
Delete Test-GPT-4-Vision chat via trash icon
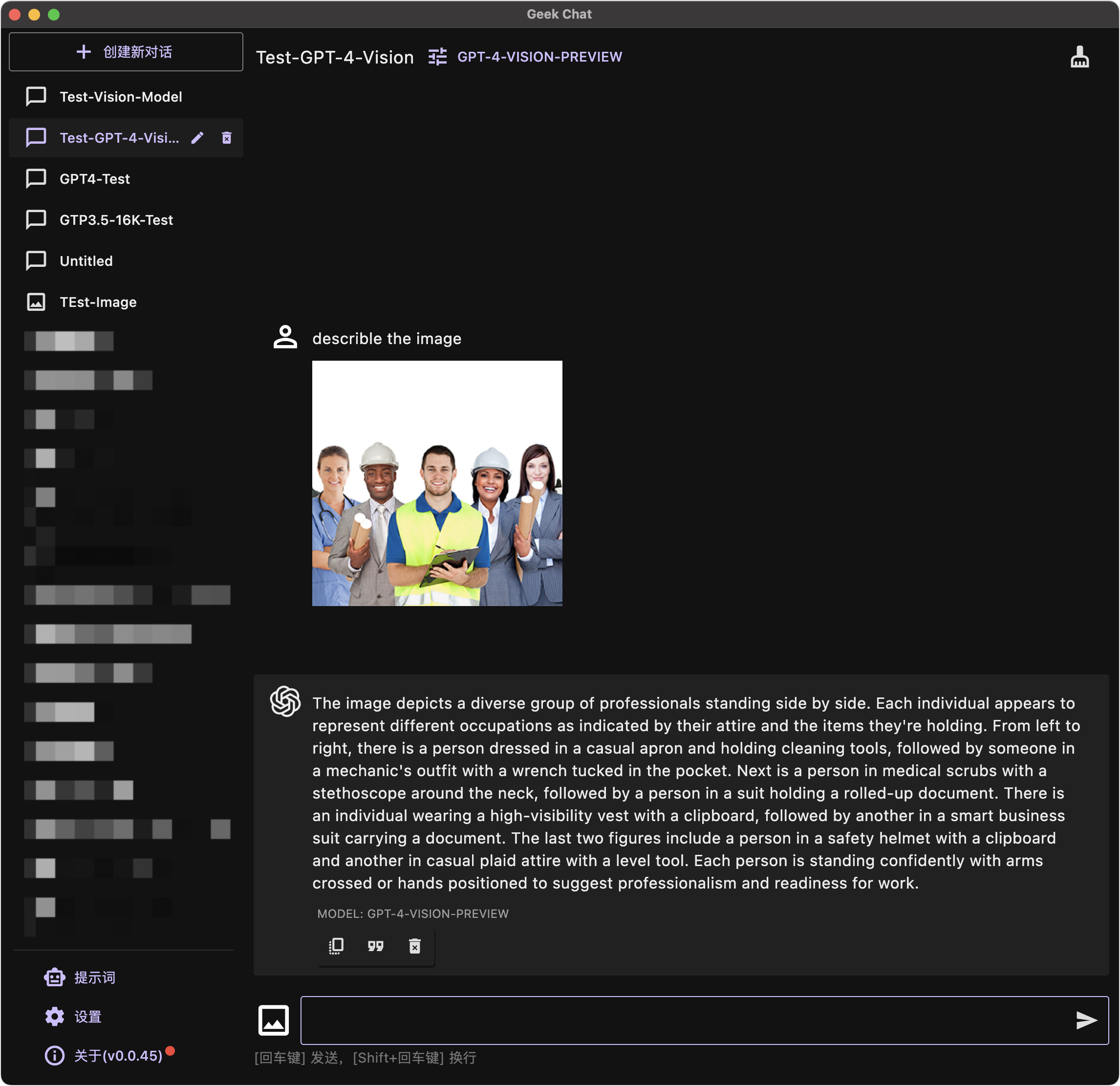(227, 138)
